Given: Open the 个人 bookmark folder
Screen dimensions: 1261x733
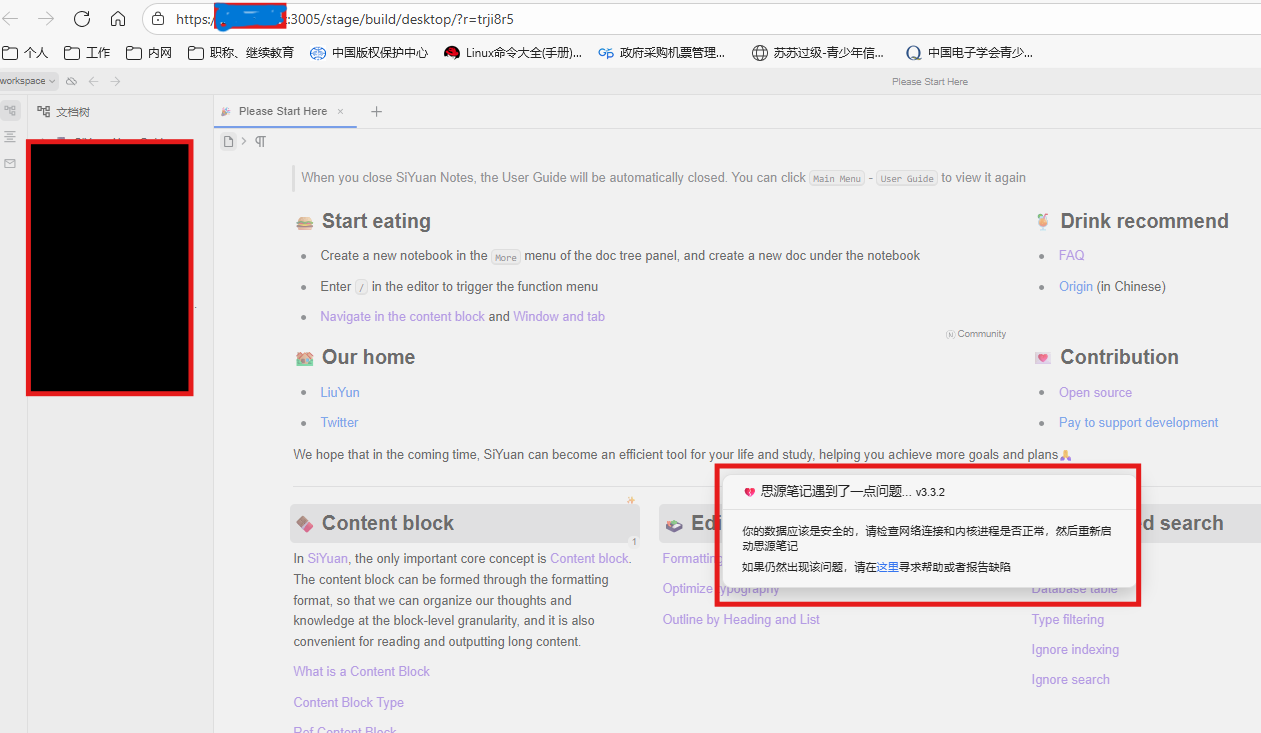Looking at the screenshot, I should (26, 53).
